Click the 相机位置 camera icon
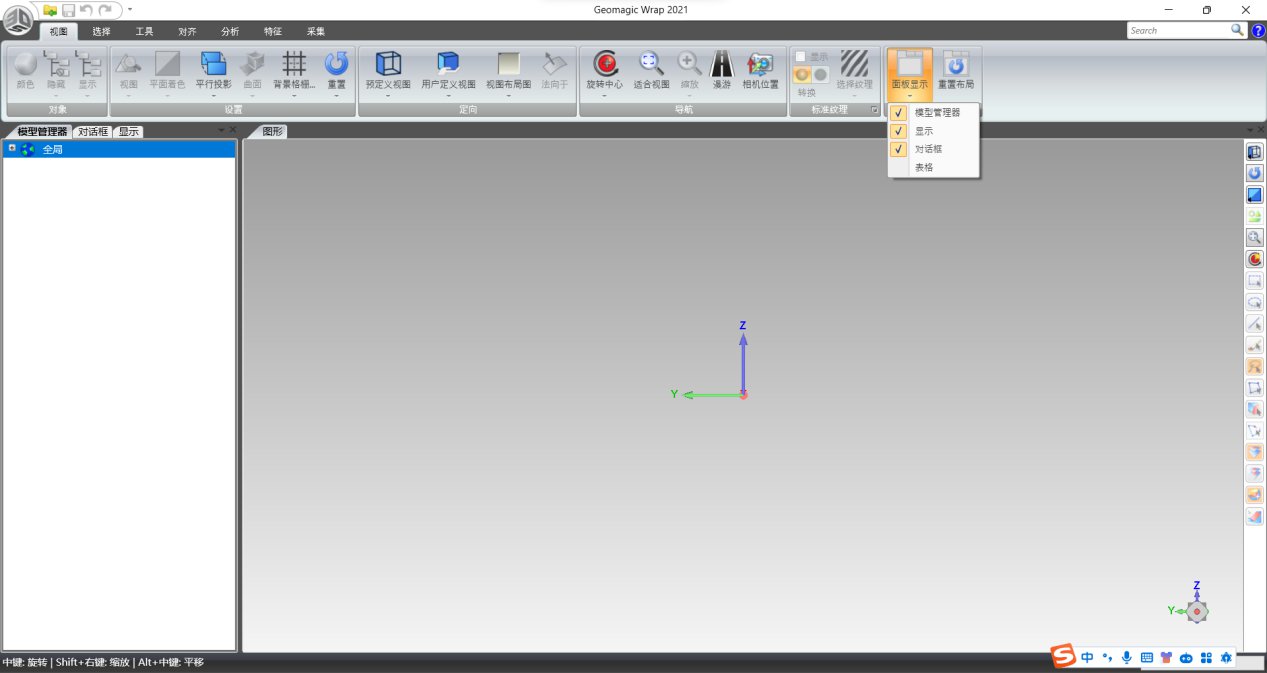The height and width of the screenshot is (673, 1267). [x=760, y=65]
